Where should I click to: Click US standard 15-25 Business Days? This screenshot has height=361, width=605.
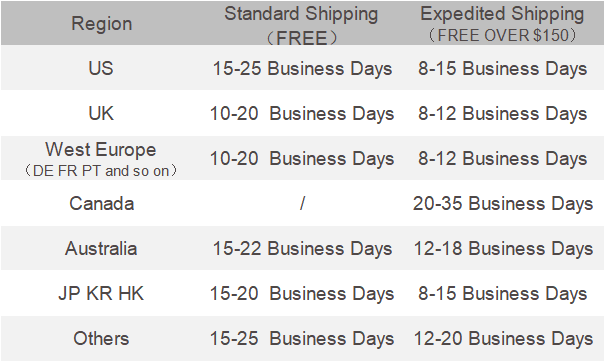coord(302,69)
